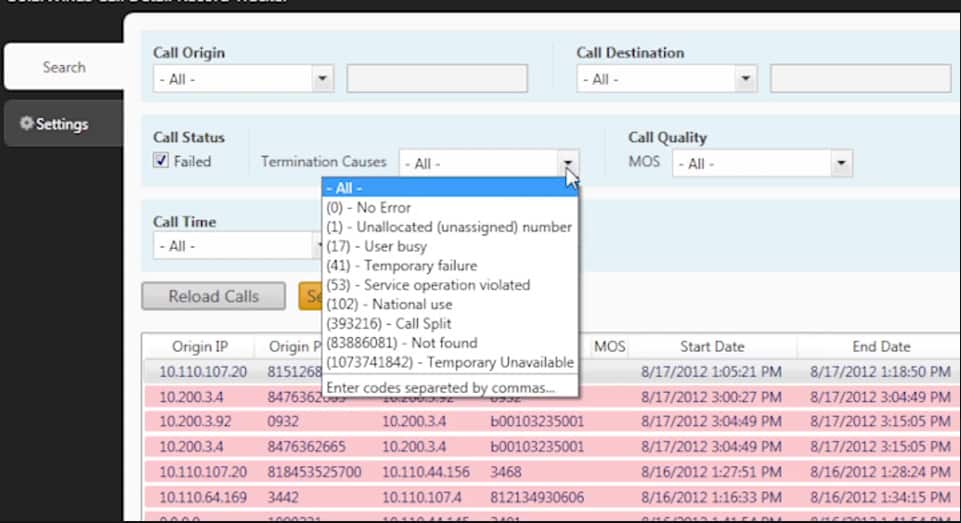
Task: Click origin number 818453525700
Action: pyautogui.click(x=314, y=472)
